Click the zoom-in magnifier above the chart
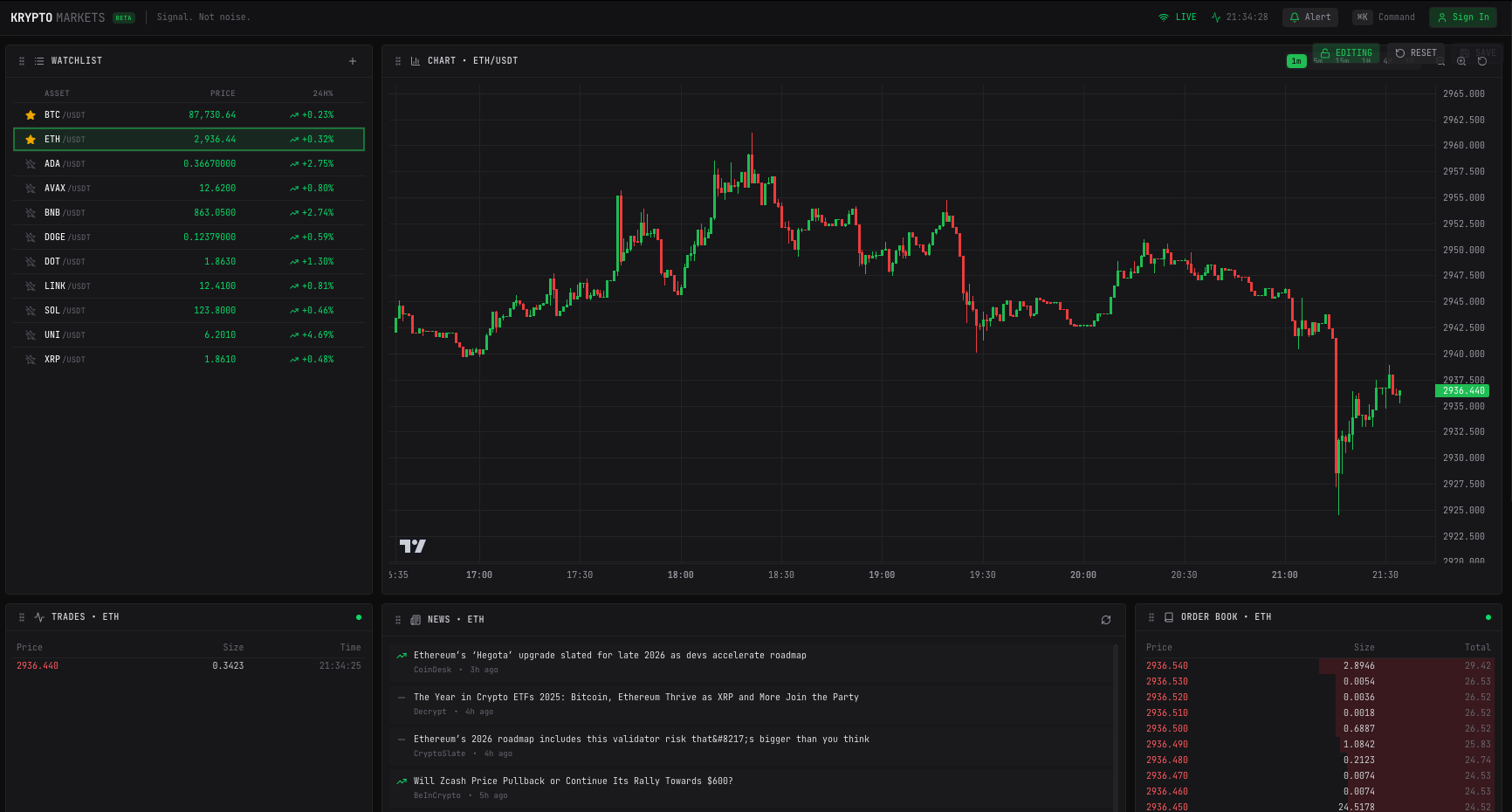1512x812 pixels. (1461, 62)
